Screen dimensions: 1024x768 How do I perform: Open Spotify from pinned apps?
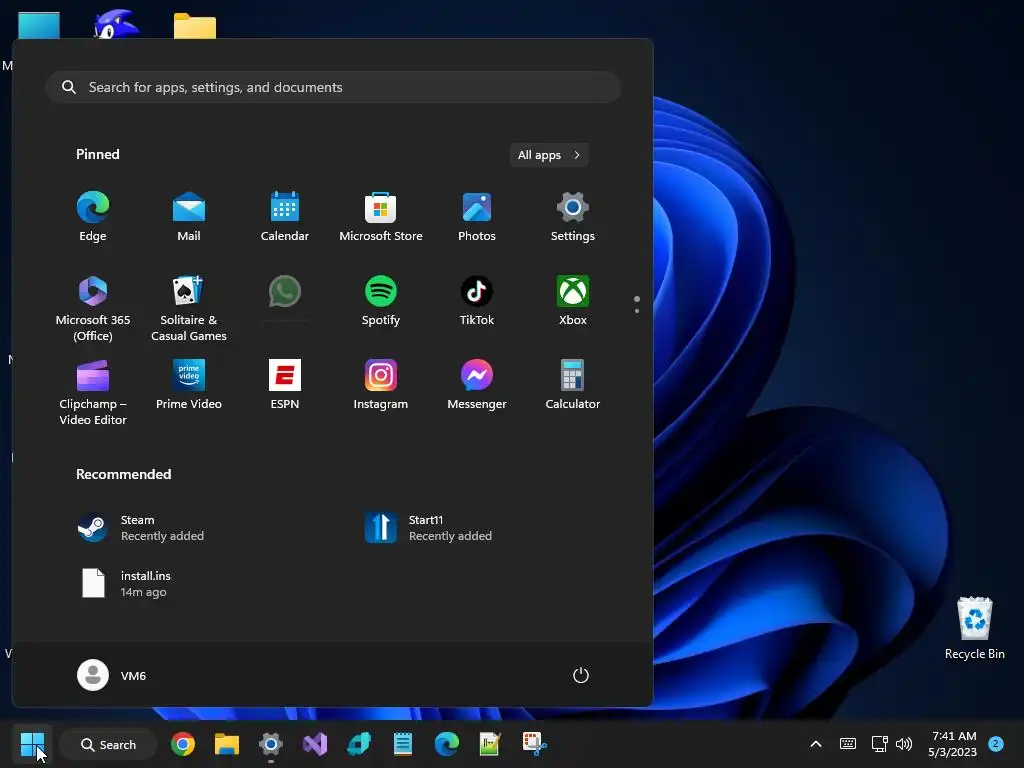(381, 301)
